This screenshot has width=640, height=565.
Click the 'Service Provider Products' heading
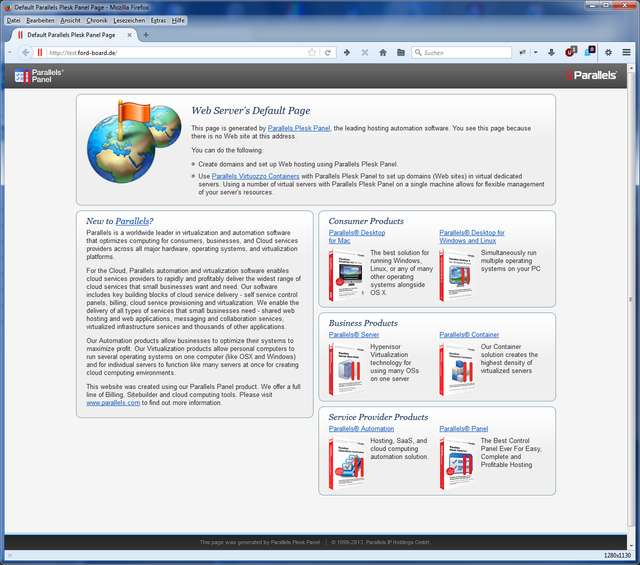378,417
